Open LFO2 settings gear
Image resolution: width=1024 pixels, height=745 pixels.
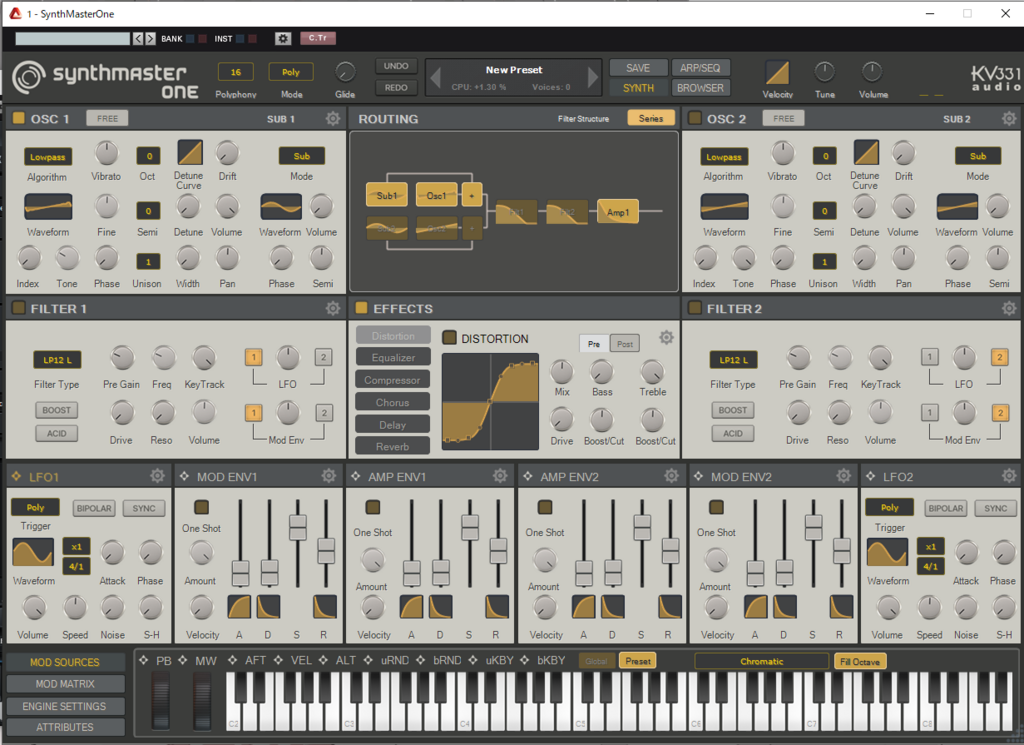point(1009,476)
